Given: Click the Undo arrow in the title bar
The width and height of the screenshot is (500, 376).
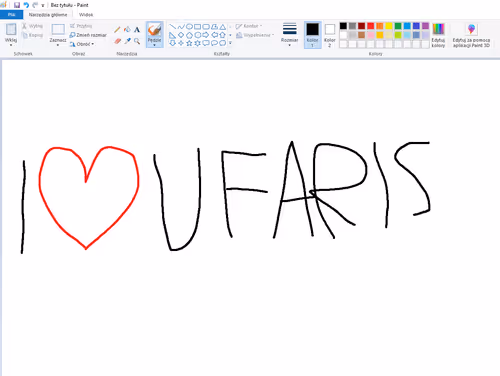Looking at the screenshot, I should [x=26, y=5].
